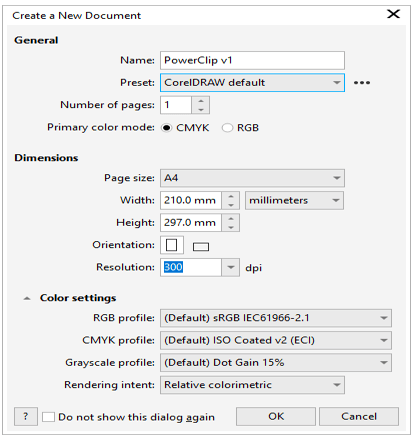412x437 pixels.
Task: Click the Dimensions section heading
Action: coord(46,158)
